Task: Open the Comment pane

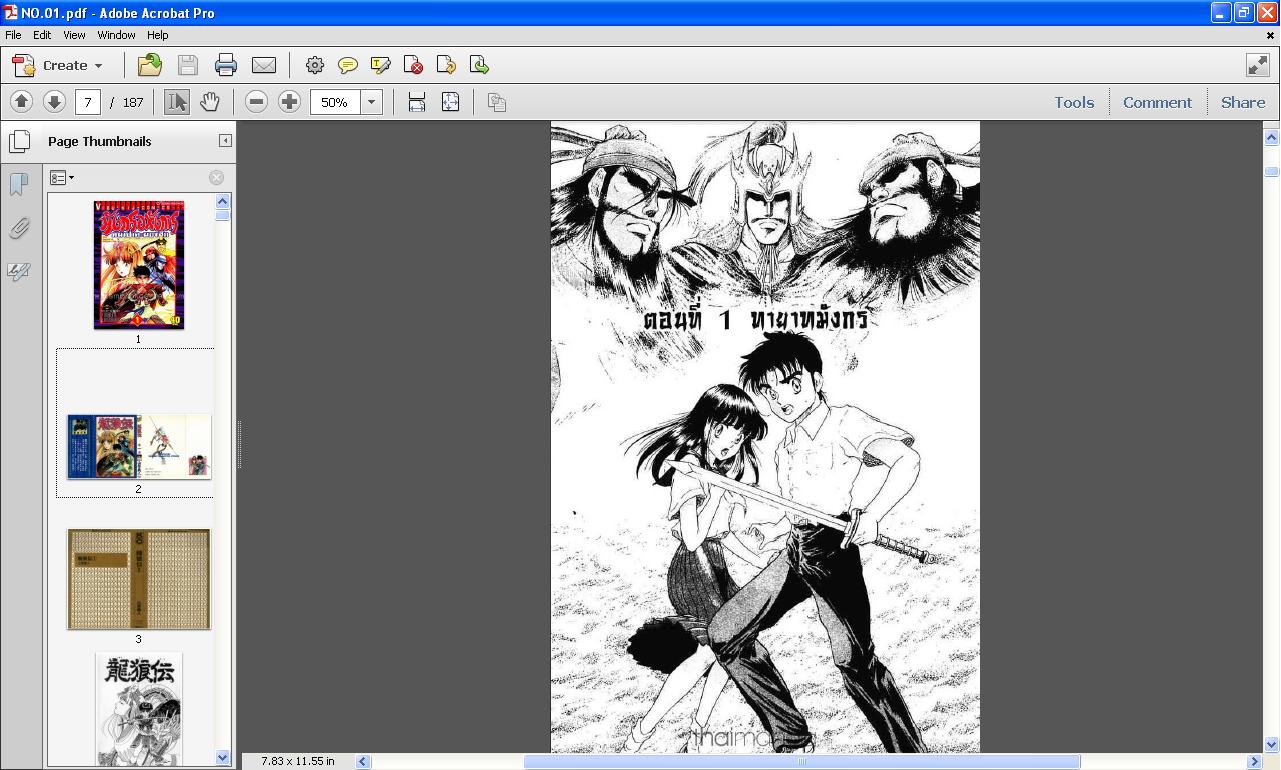Action: click(1157, 102)
